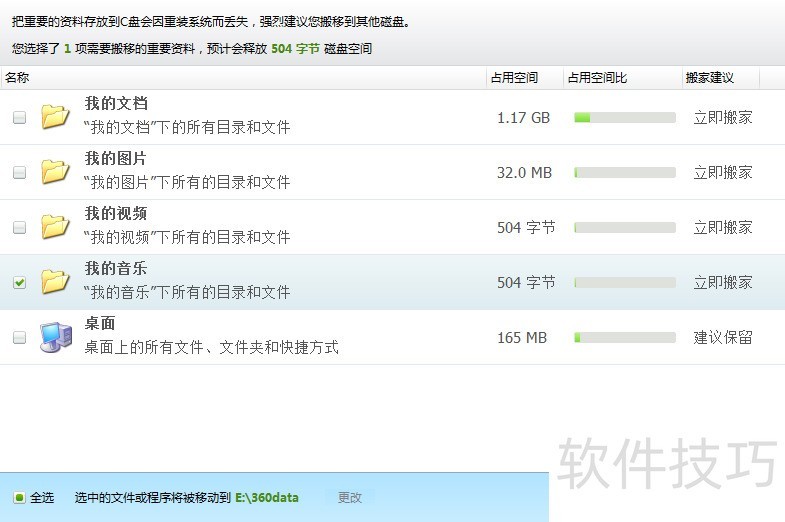The width and height of the screenshot is (785, 522).
Task: Click the 我的文档 folder icon
Action: [x=55, y=116]
